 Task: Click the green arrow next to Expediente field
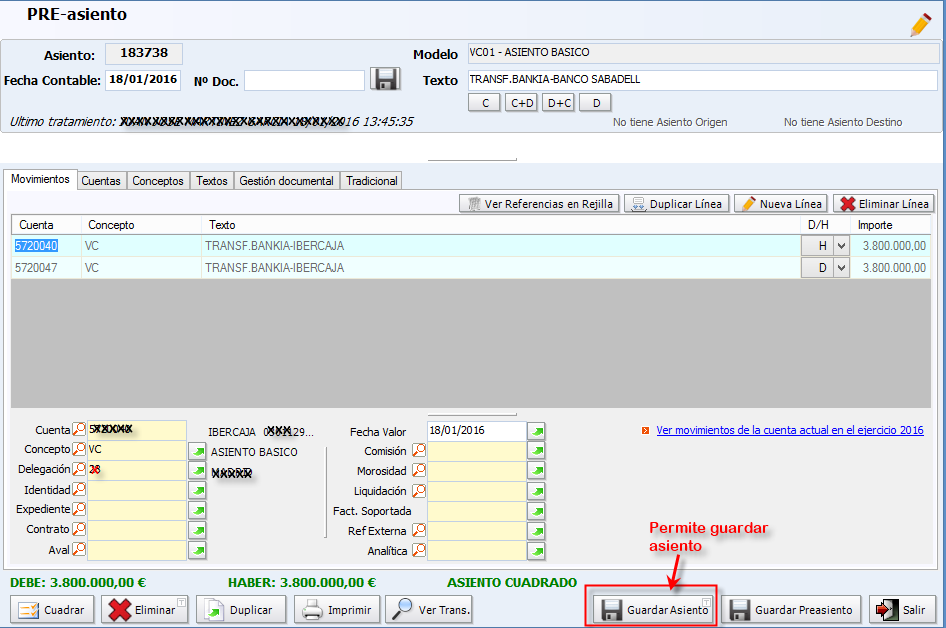point(197,511)
